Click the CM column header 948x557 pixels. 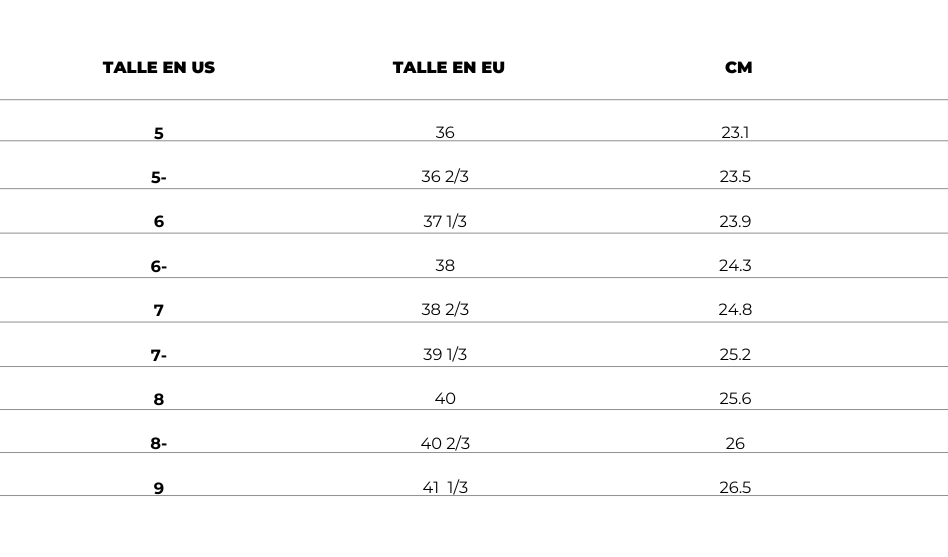738,67
